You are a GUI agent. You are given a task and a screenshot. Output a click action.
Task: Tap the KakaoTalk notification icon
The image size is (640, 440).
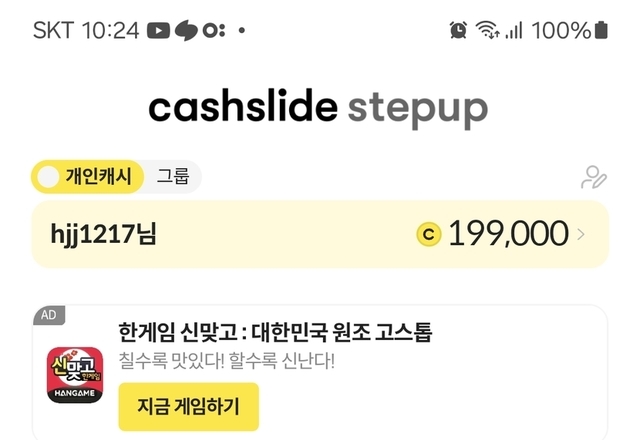(x=187, y=30)
